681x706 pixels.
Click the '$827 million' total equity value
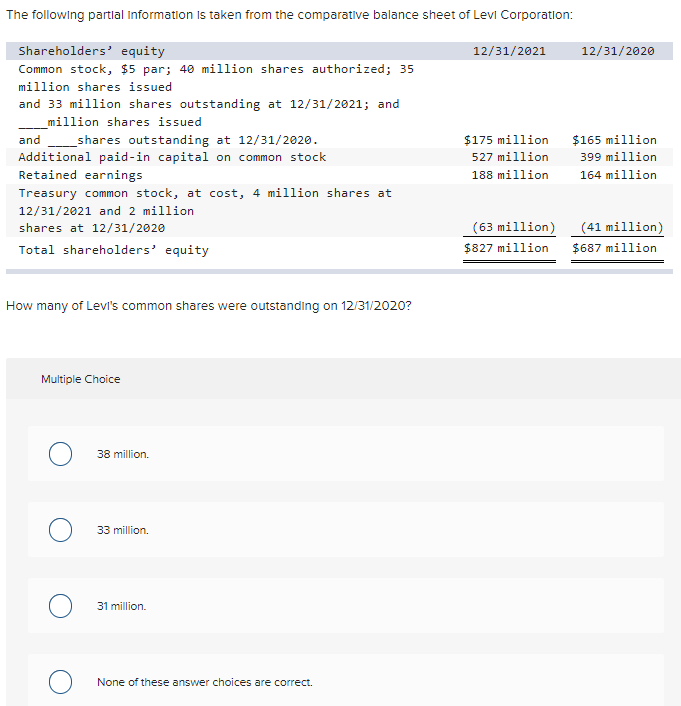[506, 248]
